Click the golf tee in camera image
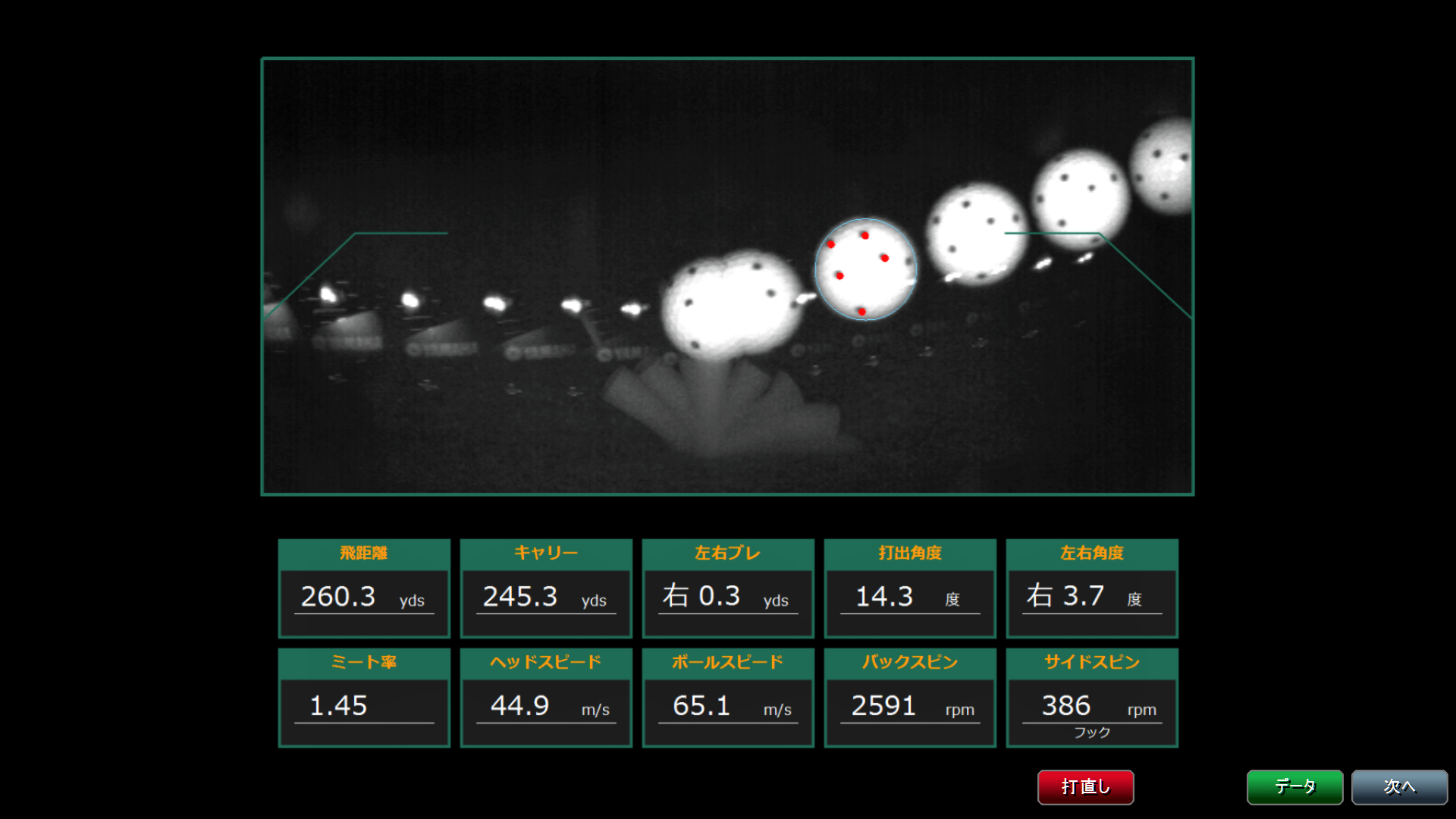The image size is (1456, 819). [x=713, y=394]
